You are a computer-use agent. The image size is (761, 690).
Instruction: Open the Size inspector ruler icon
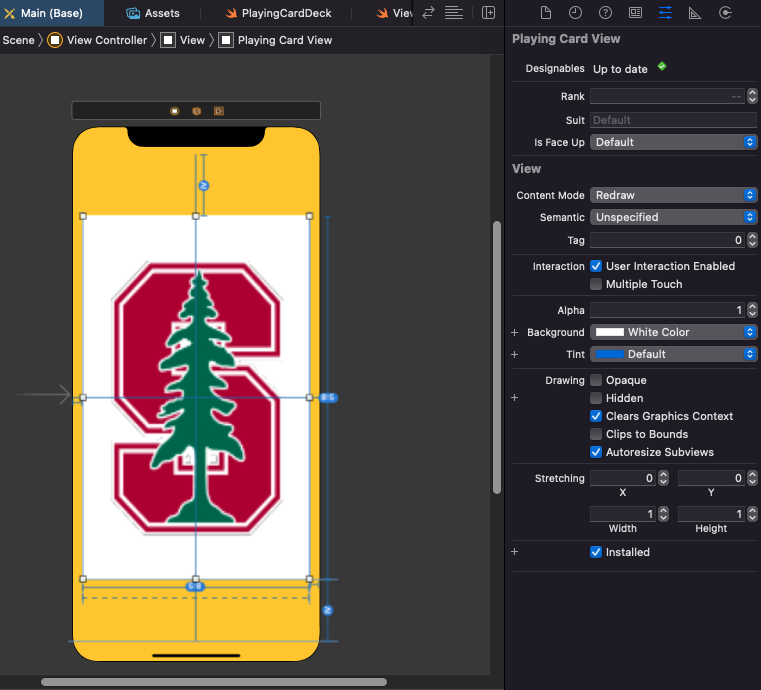695,13
